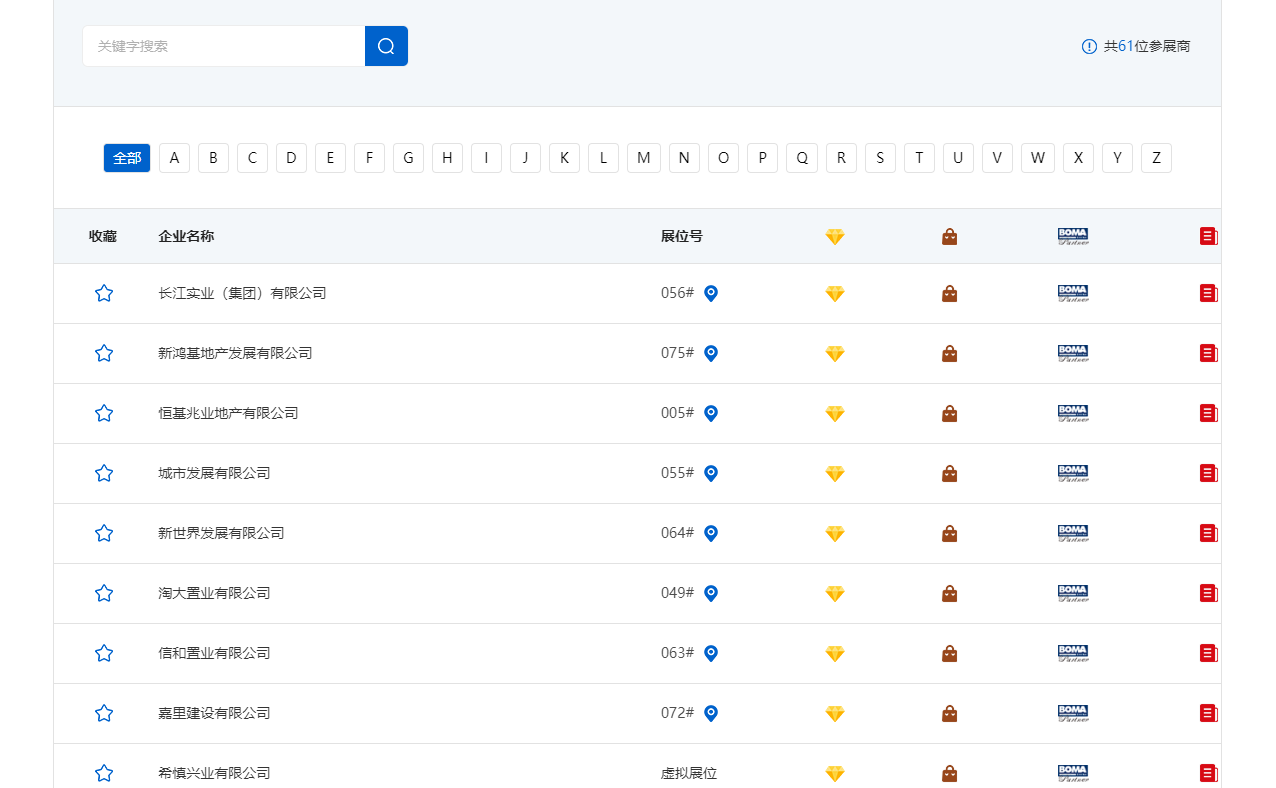Screen dimensions: 1276x788
Task: Add 城市发展有限公司 to favorites
Action: pos(104,473)
